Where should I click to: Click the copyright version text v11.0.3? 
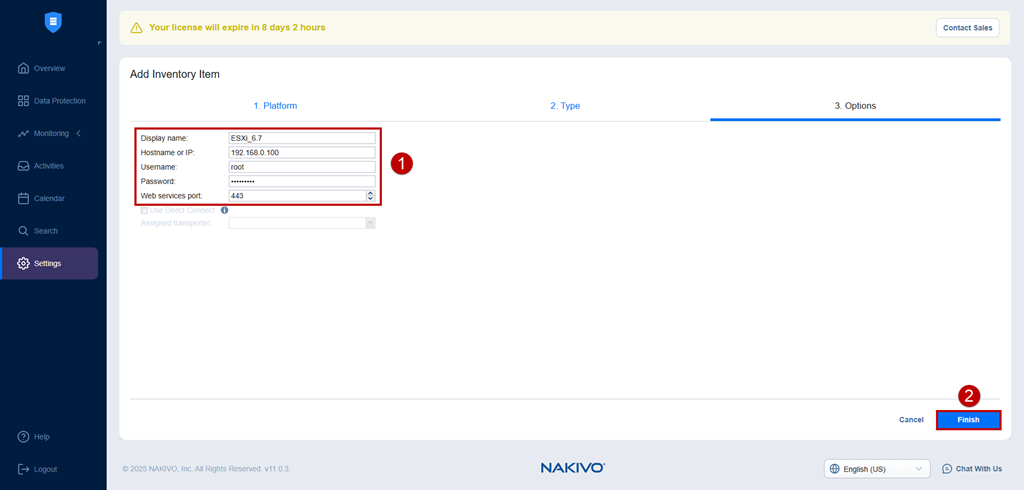click(x=206, y=469)
